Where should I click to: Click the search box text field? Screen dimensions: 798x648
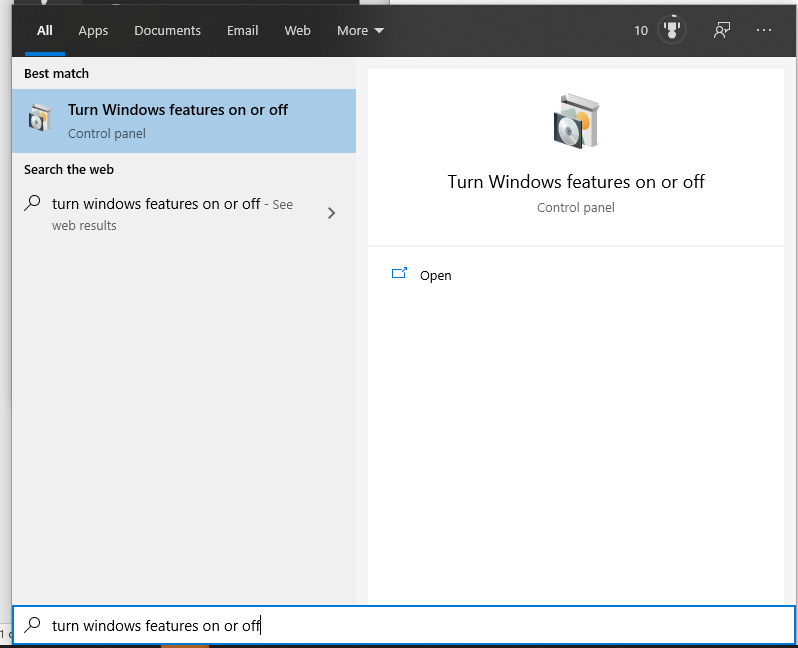pos(404,625)
